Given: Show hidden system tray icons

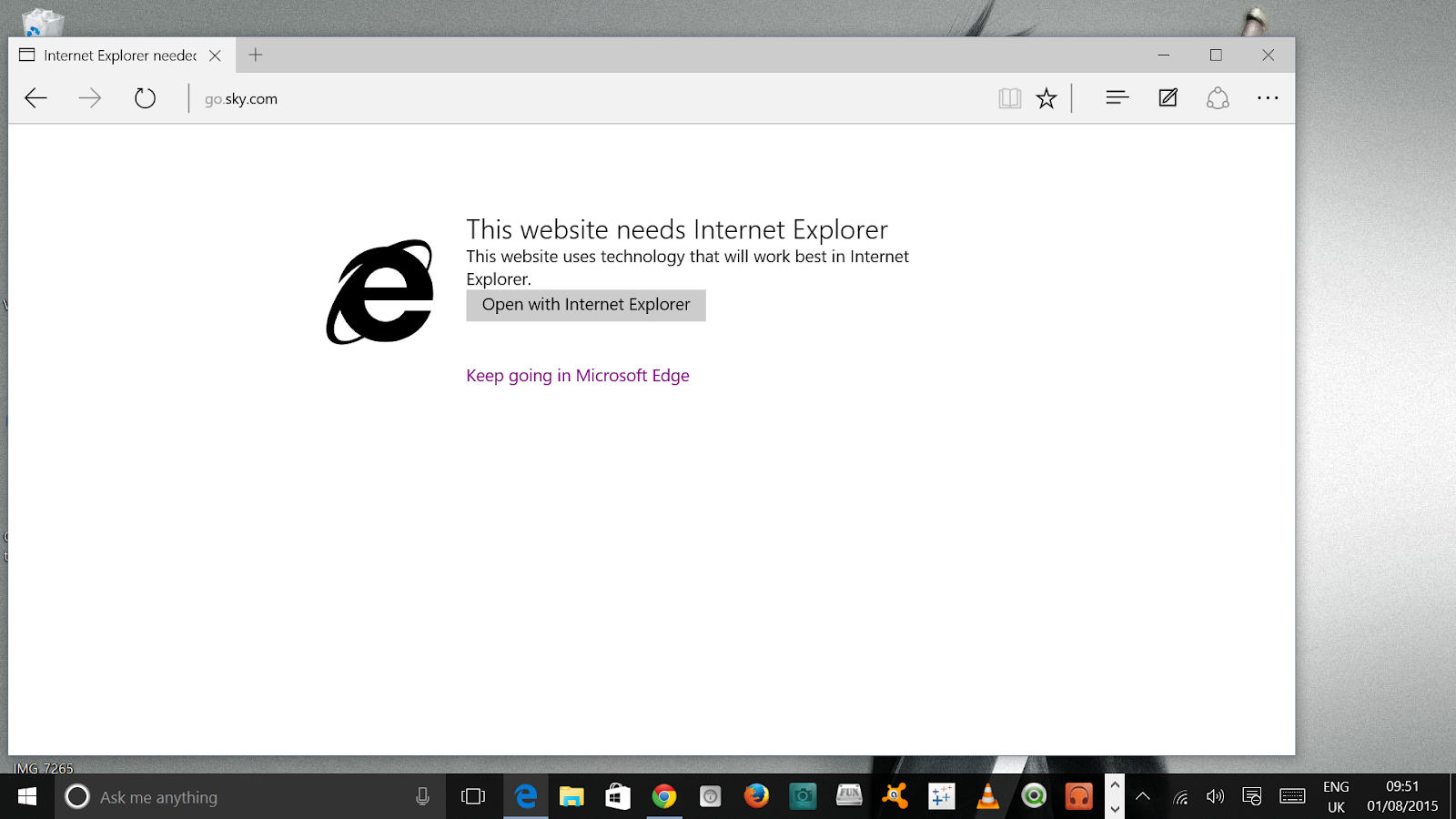Looking at the screenshot, I should click(x=1143, y=797).
